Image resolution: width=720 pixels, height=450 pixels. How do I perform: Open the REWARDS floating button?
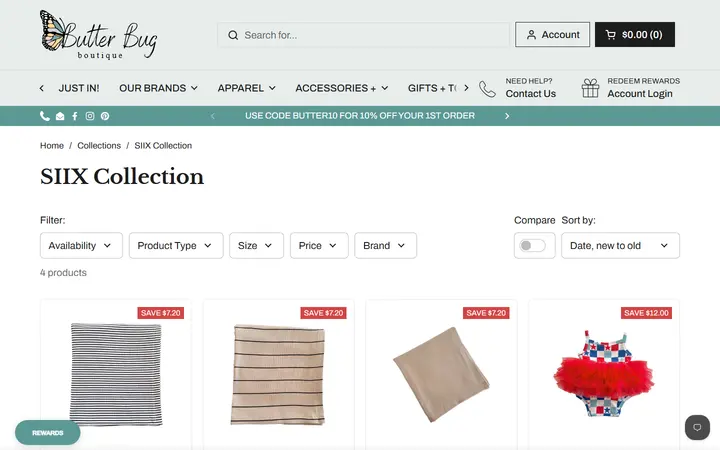tap(47, 433)
